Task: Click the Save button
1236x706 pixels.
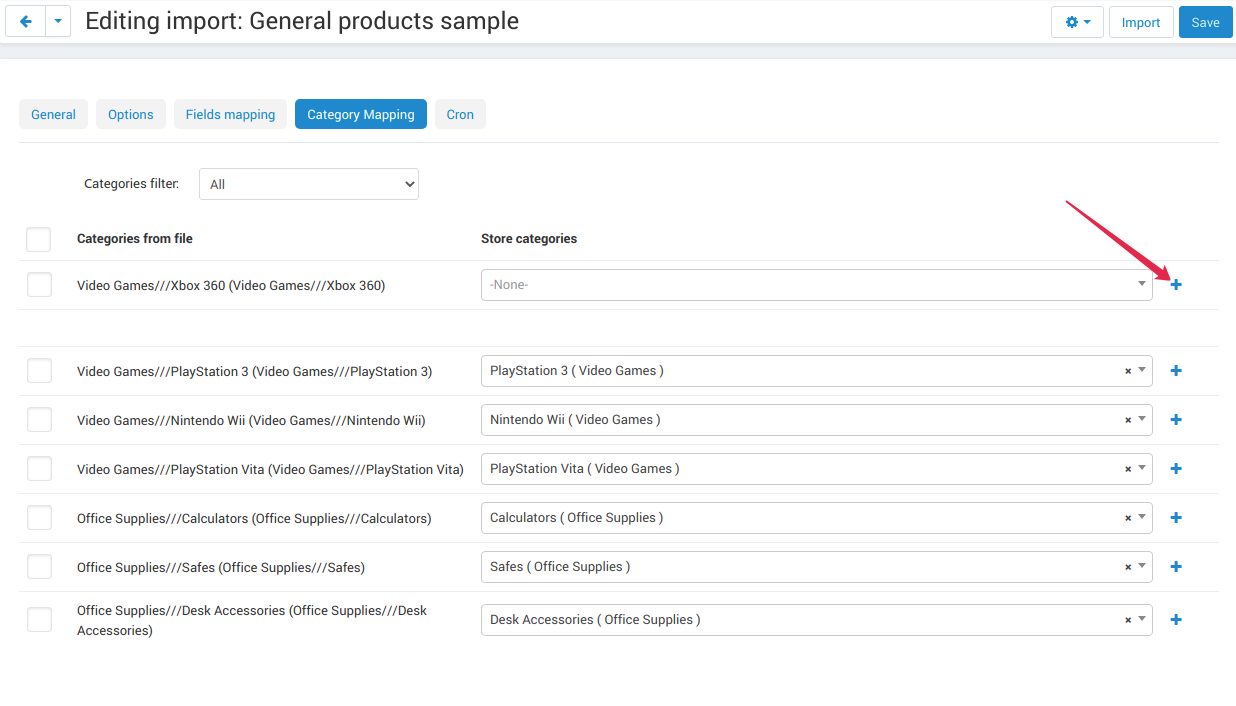Action: pyautogui.click(x=1205, y=22)
